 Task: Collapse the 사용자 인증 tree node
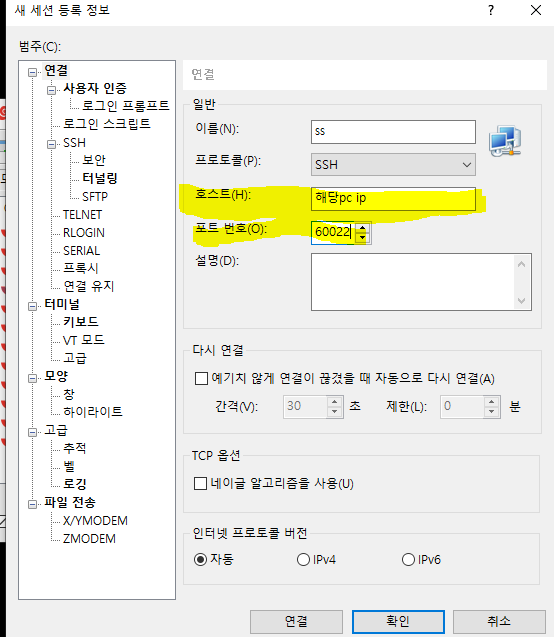[x=51, y=90]
